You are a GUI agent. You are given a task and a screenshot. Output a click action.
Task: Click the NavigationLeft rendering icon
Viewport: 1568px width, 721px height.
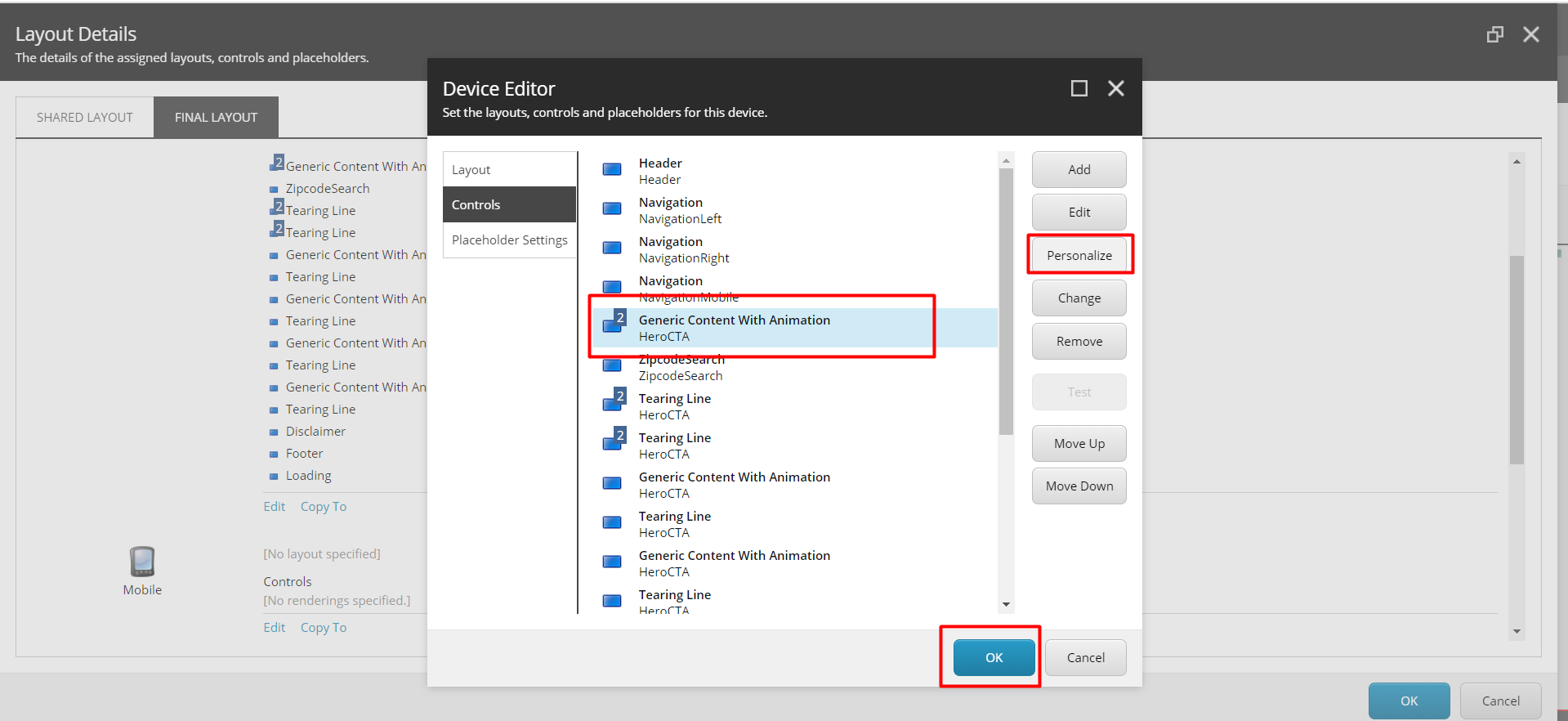(x=612, y=209)
